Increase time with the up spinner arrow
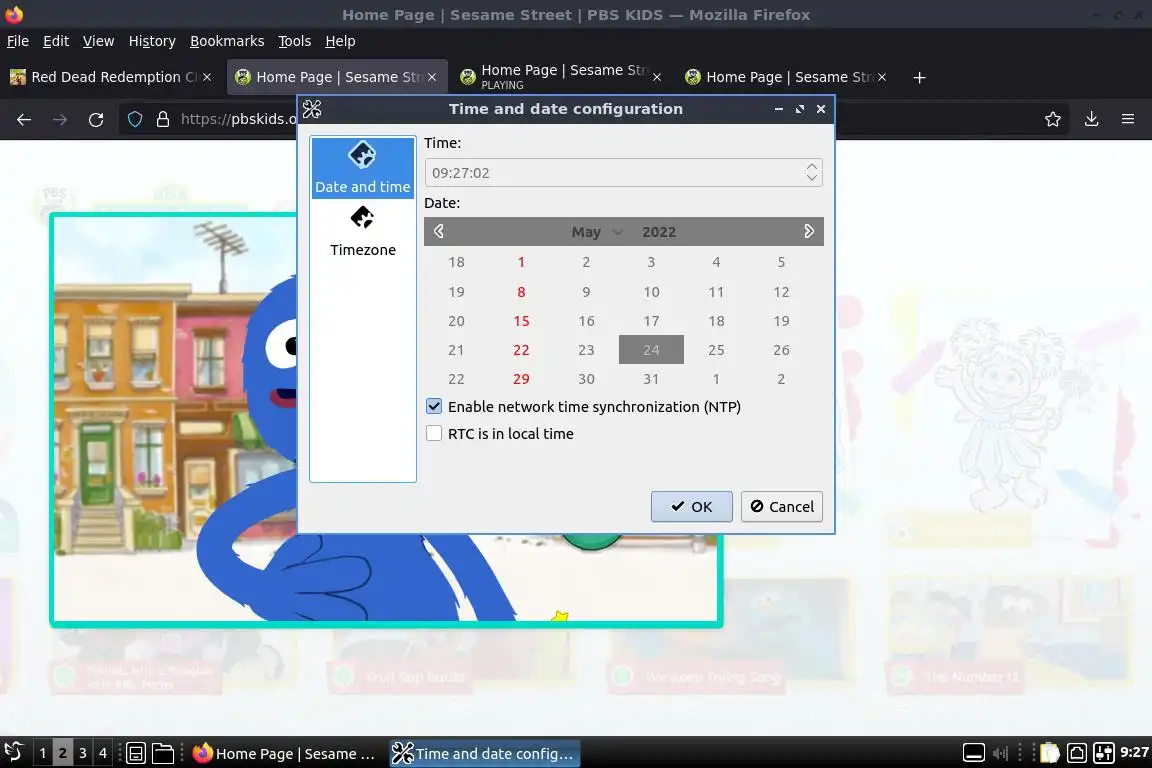 [812, 167]
